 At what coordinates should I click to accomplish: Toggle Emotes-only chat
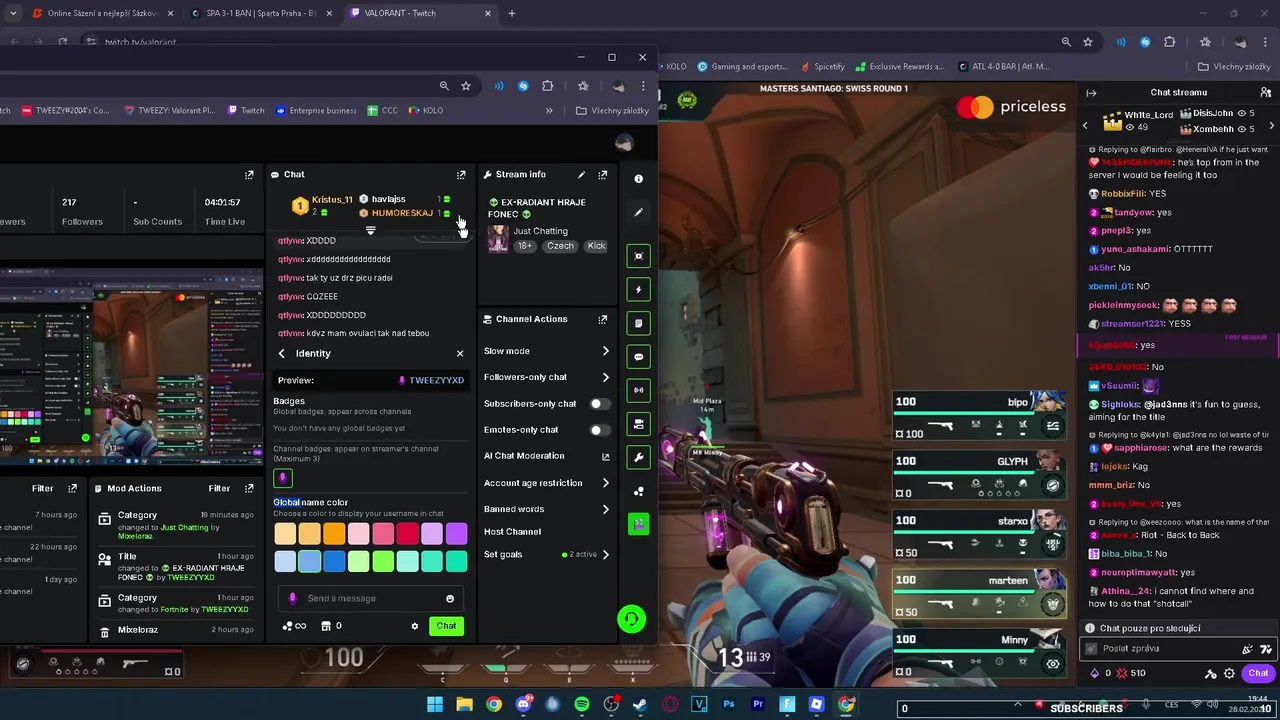tap(599, 430)
